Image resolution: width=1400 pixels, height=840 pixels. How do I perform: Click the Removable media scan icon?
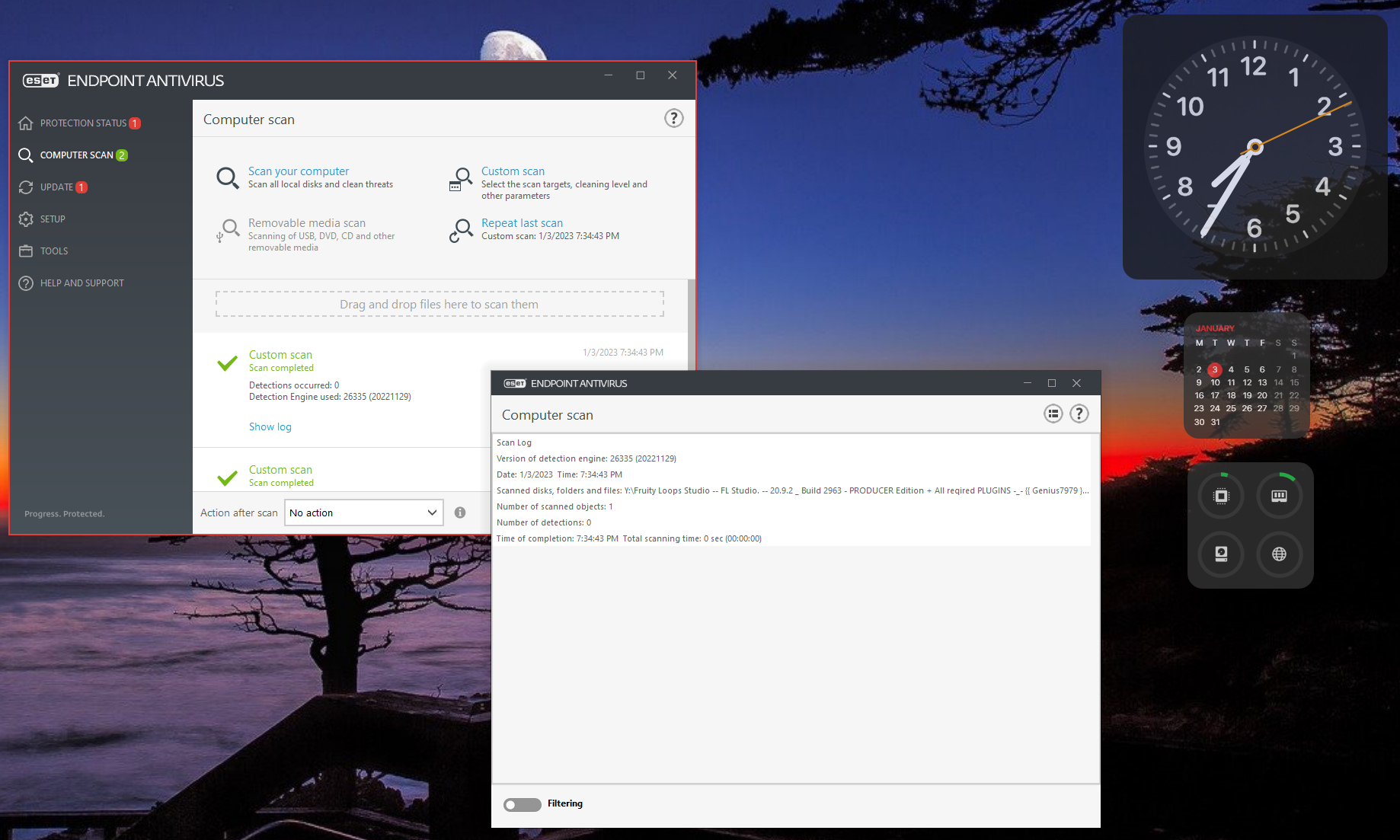coord(228,231)
